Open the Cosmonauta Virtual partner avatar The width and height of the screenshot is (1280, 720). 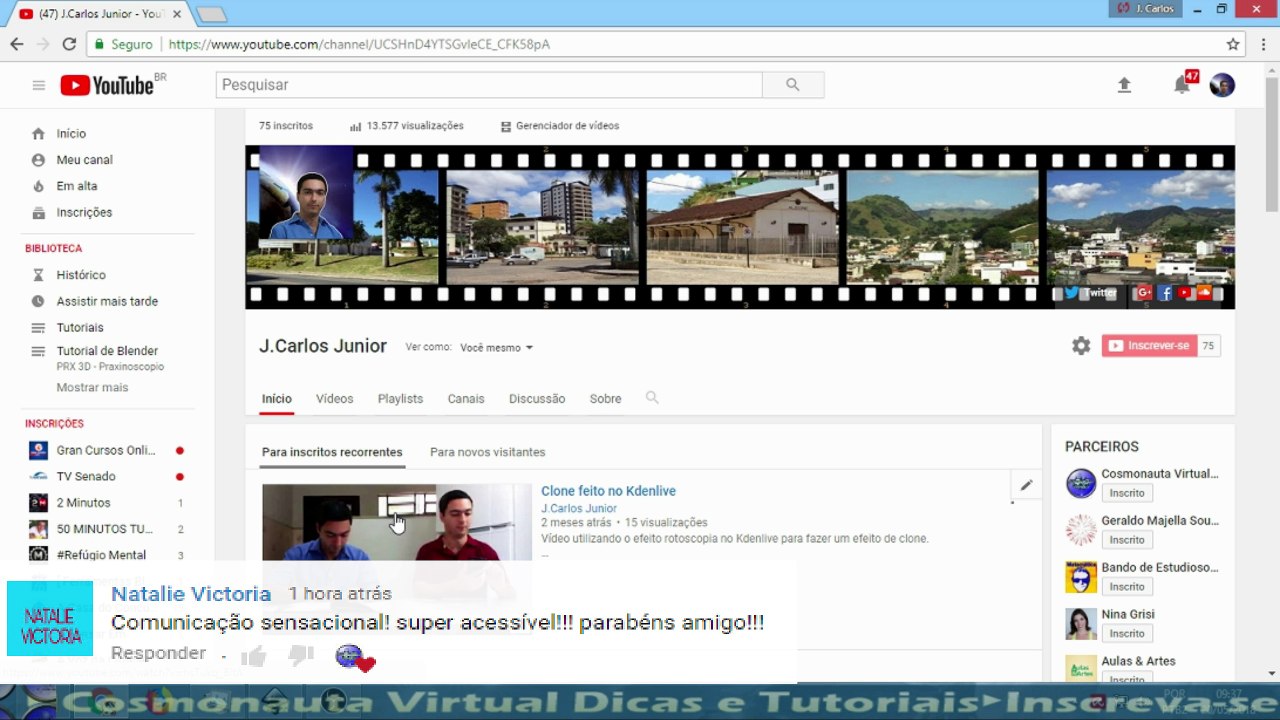pos(1081,483)
